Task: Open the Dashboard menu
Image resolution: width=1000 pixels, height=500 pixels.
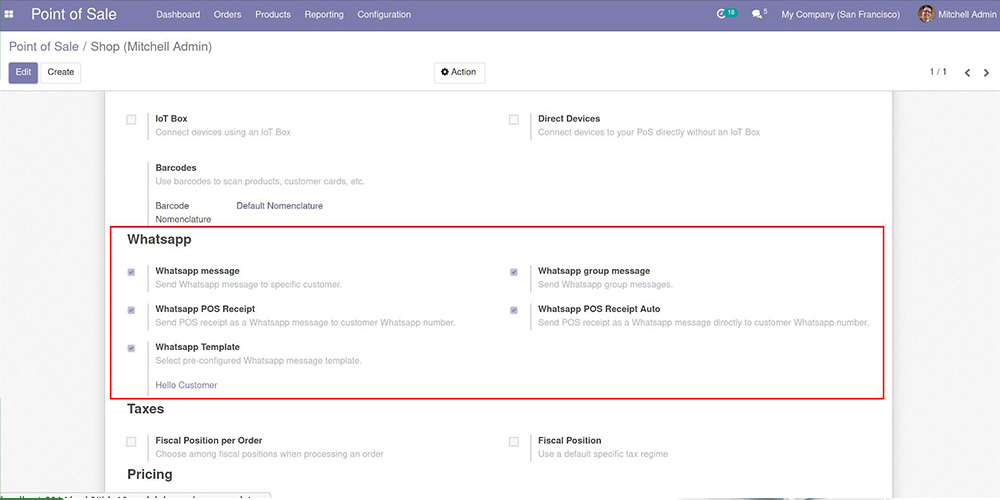Action: [178, 14]
